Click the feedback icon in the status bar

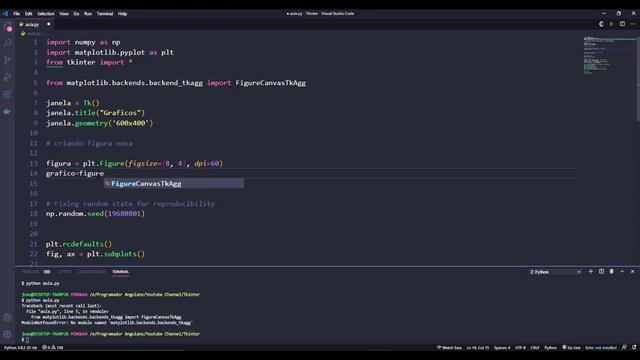coord(624,348)
